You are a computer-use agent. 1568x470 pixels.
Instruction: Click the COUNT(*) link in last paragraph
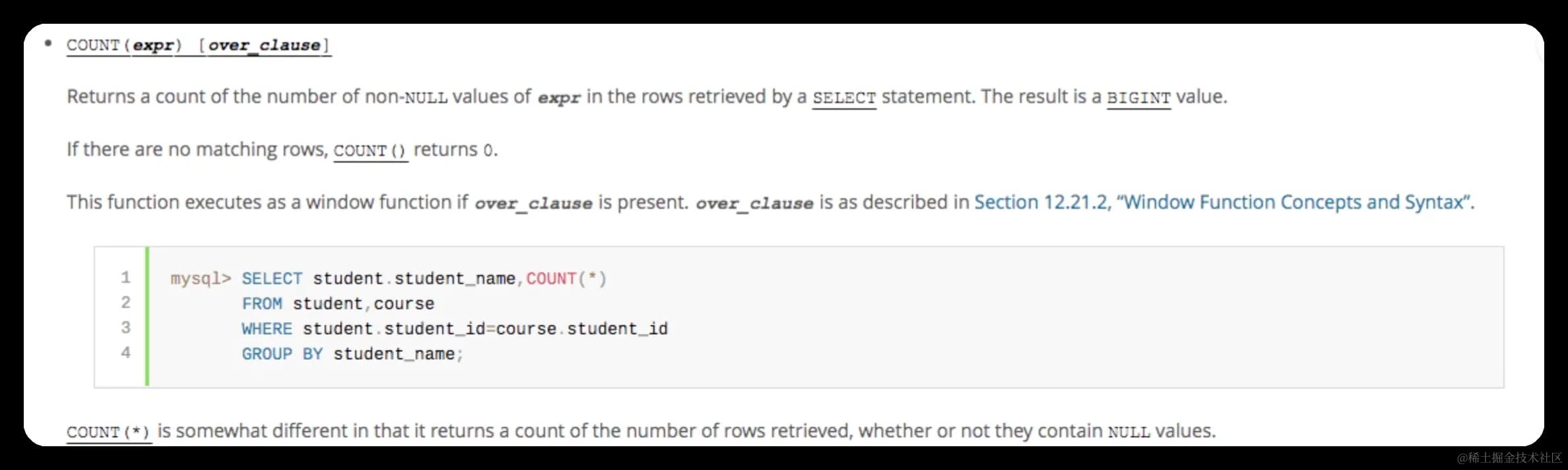pyautogui.click(x=109, y=432)
